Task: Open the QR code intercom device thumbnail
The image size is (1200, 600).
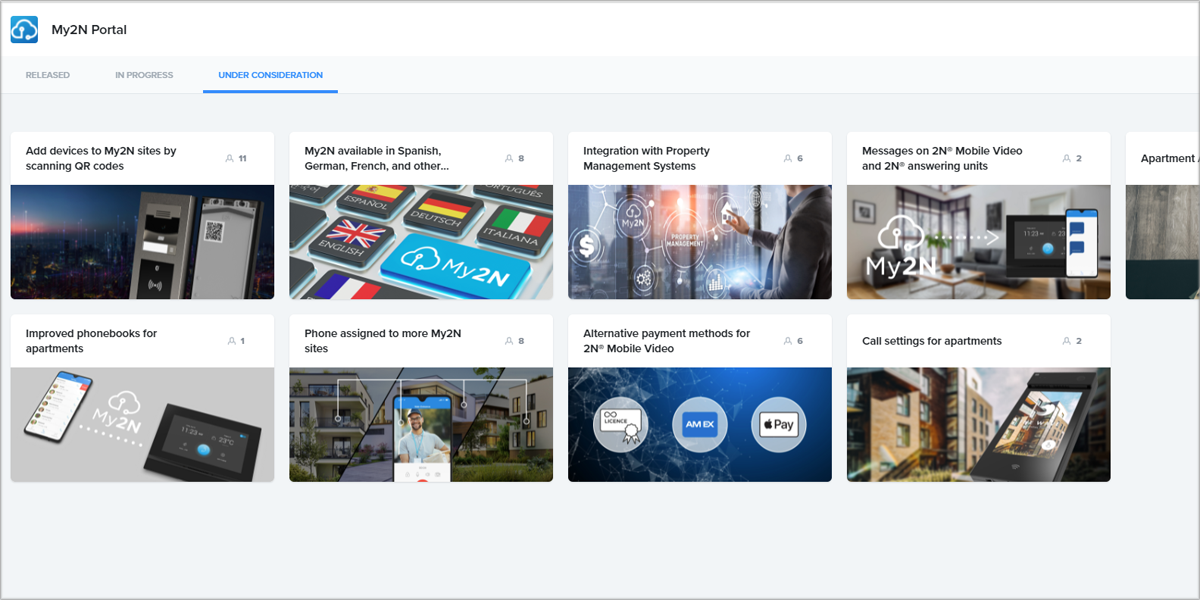Action: (142, 242)
